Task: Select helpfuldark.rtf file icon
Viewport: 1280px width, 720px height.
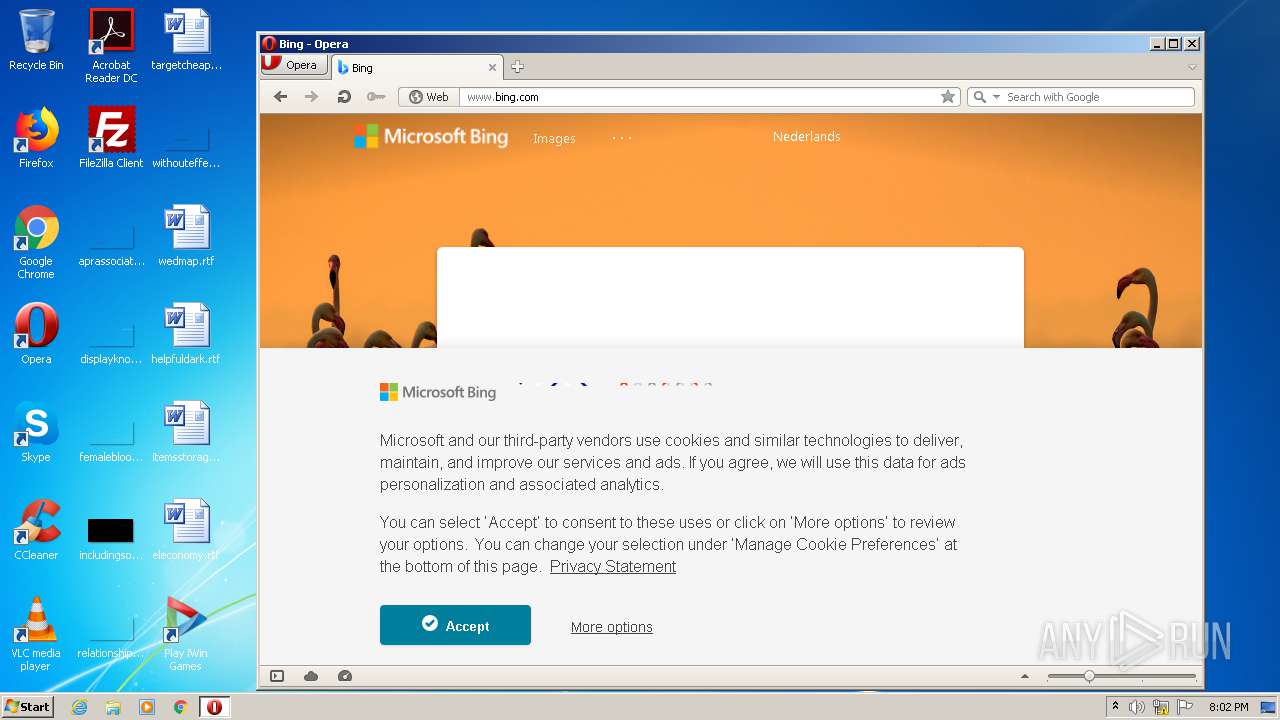Action: click(186, 334)
